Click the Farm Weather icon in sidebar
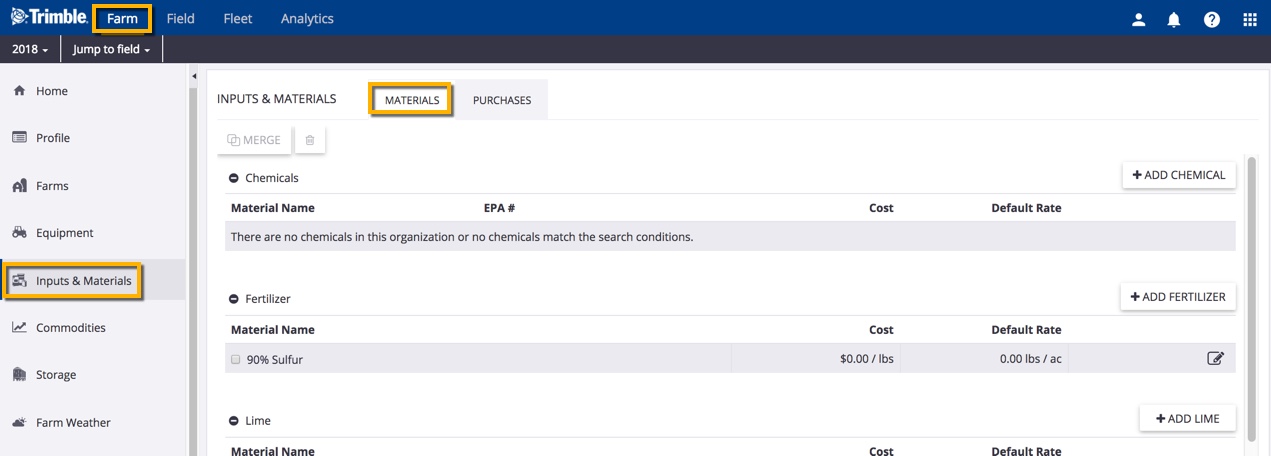The image size is (1271, 456). pos(19,423)
